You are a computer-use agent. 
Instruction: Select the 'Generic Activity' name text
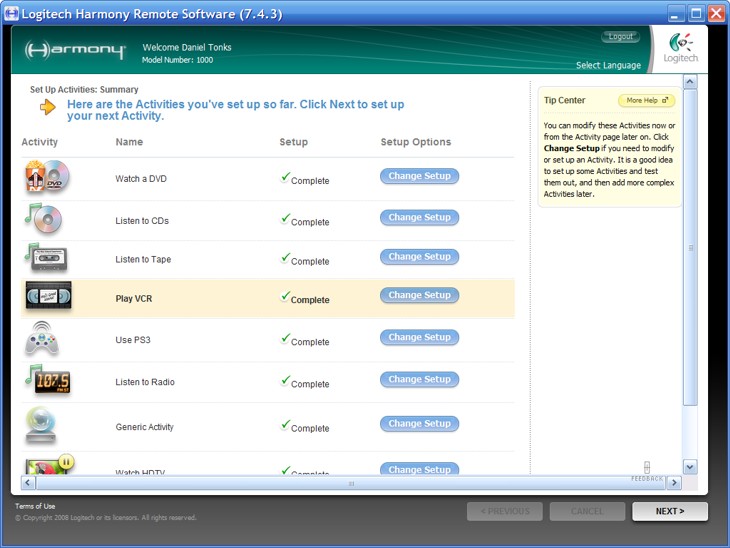coord(144,427)
